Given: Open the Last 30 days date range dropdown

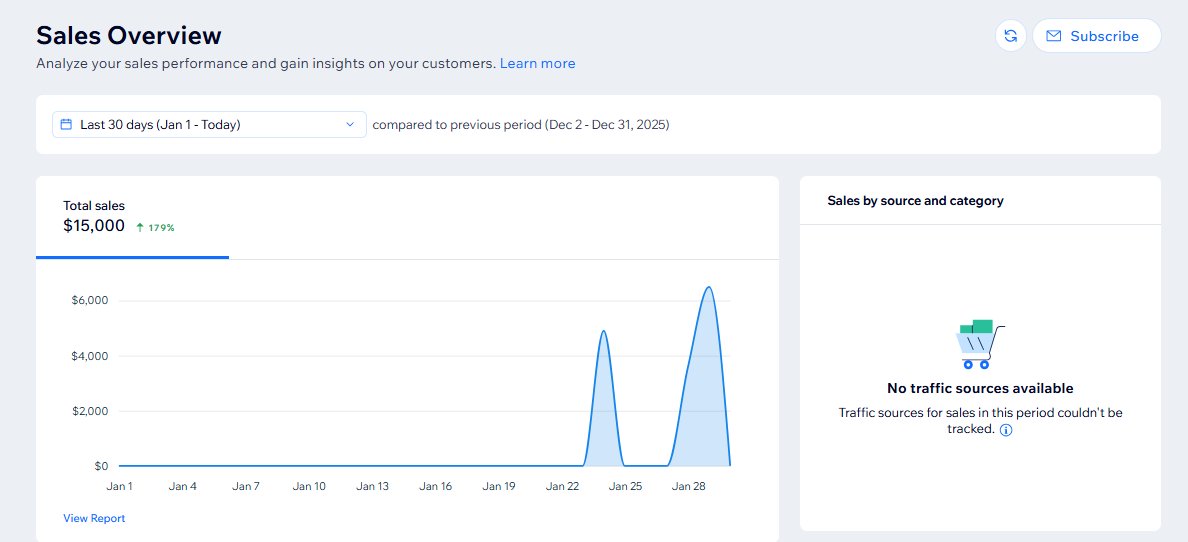Looking at the screenshot, I should (209, 124).
